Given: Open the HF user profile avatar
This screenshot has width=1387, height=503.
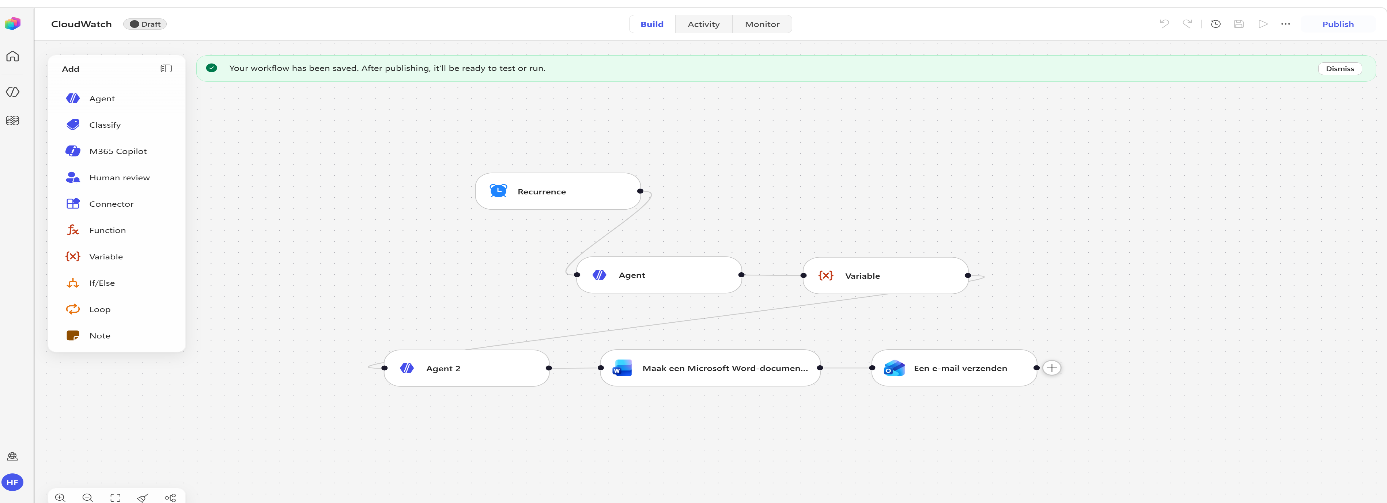Looking at the screenshot, I should tap(13, 482).
